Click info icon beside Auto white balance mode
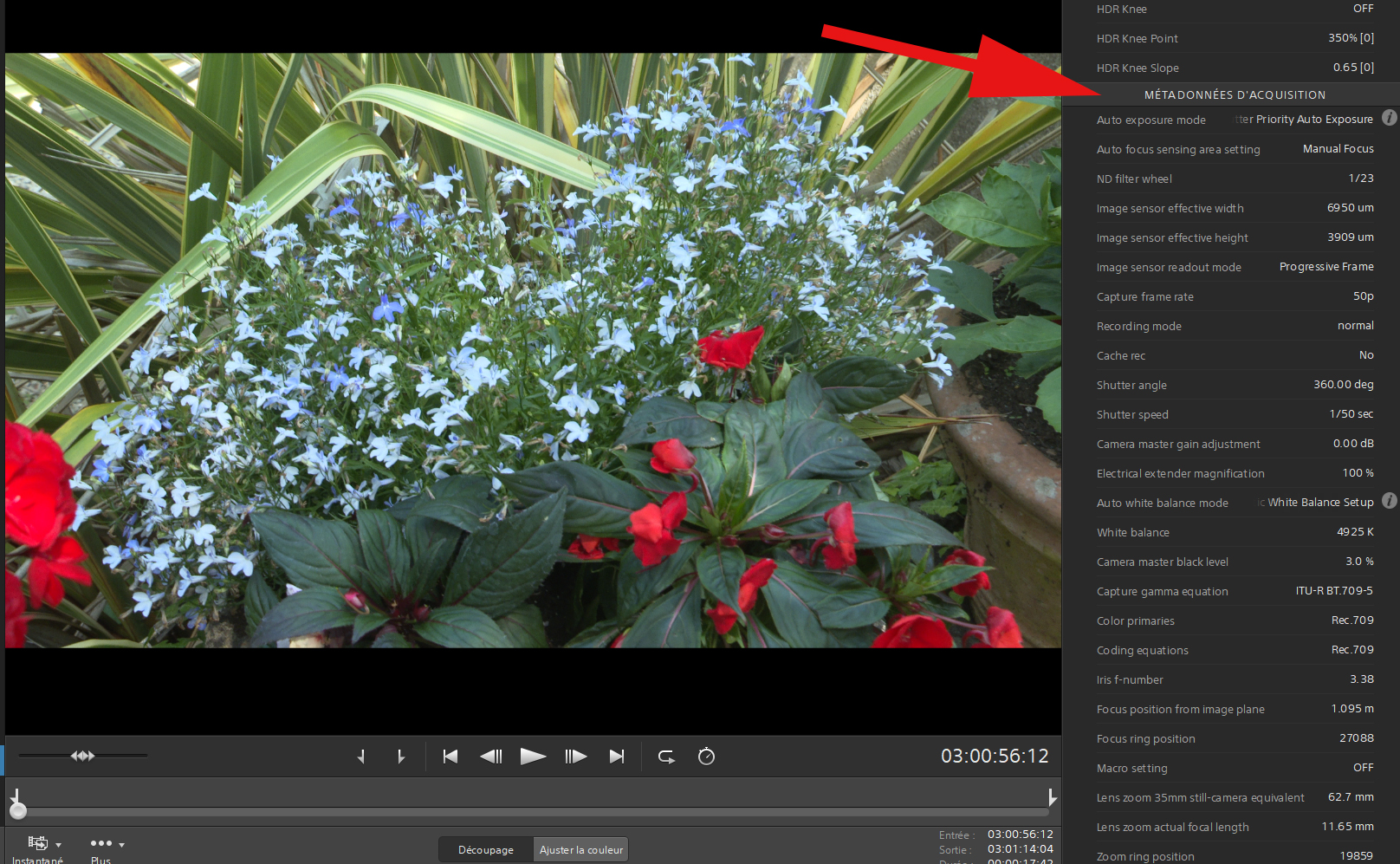The image size is (1400, 864). pos(1390,501)
